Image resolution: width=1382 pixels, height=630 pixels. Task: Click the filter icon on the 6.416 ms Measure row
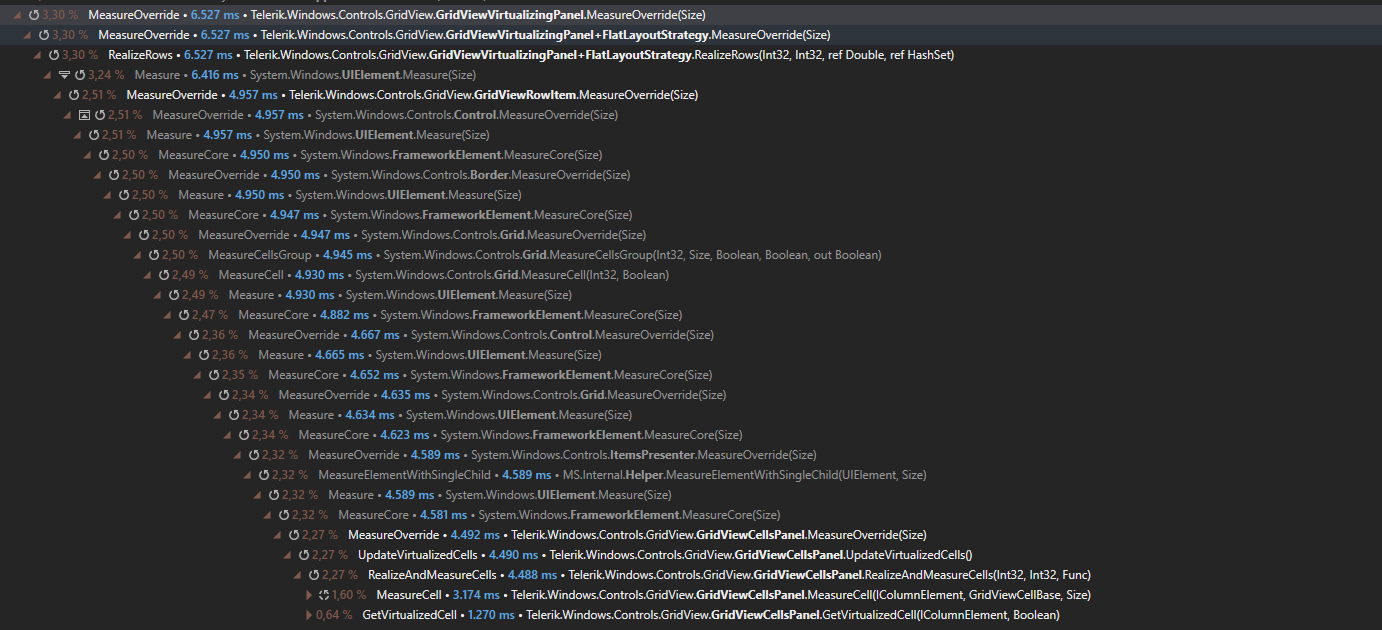pos(64,75)
